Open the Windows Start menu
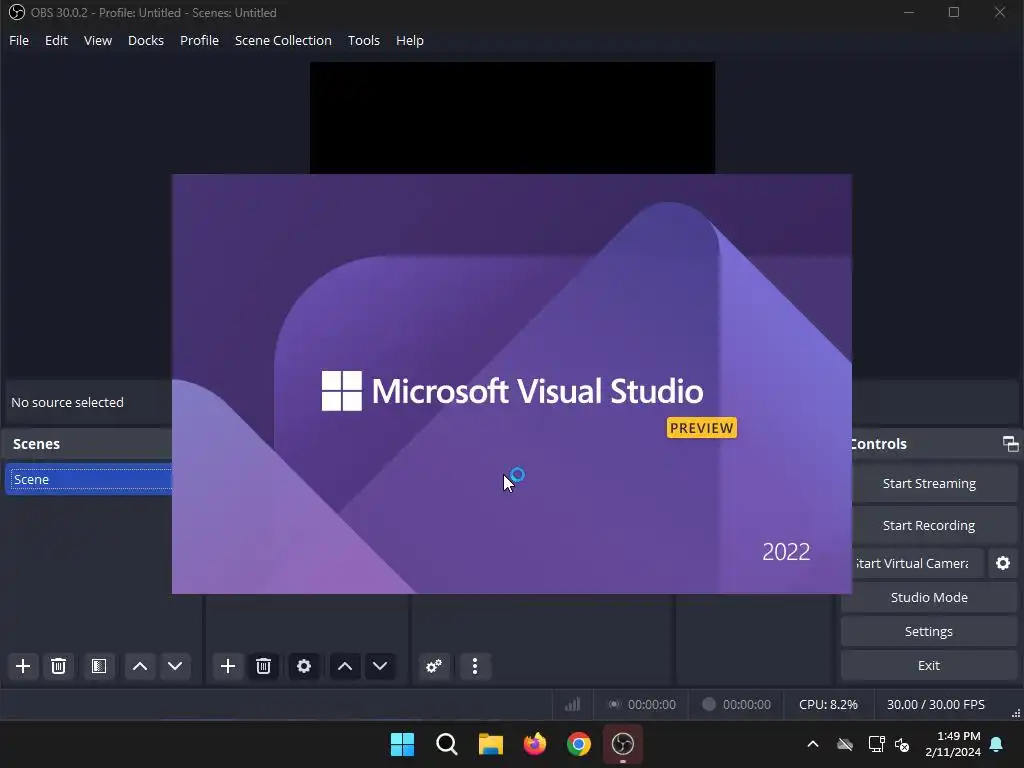1024x768 pixels. [x=402, y=744]
